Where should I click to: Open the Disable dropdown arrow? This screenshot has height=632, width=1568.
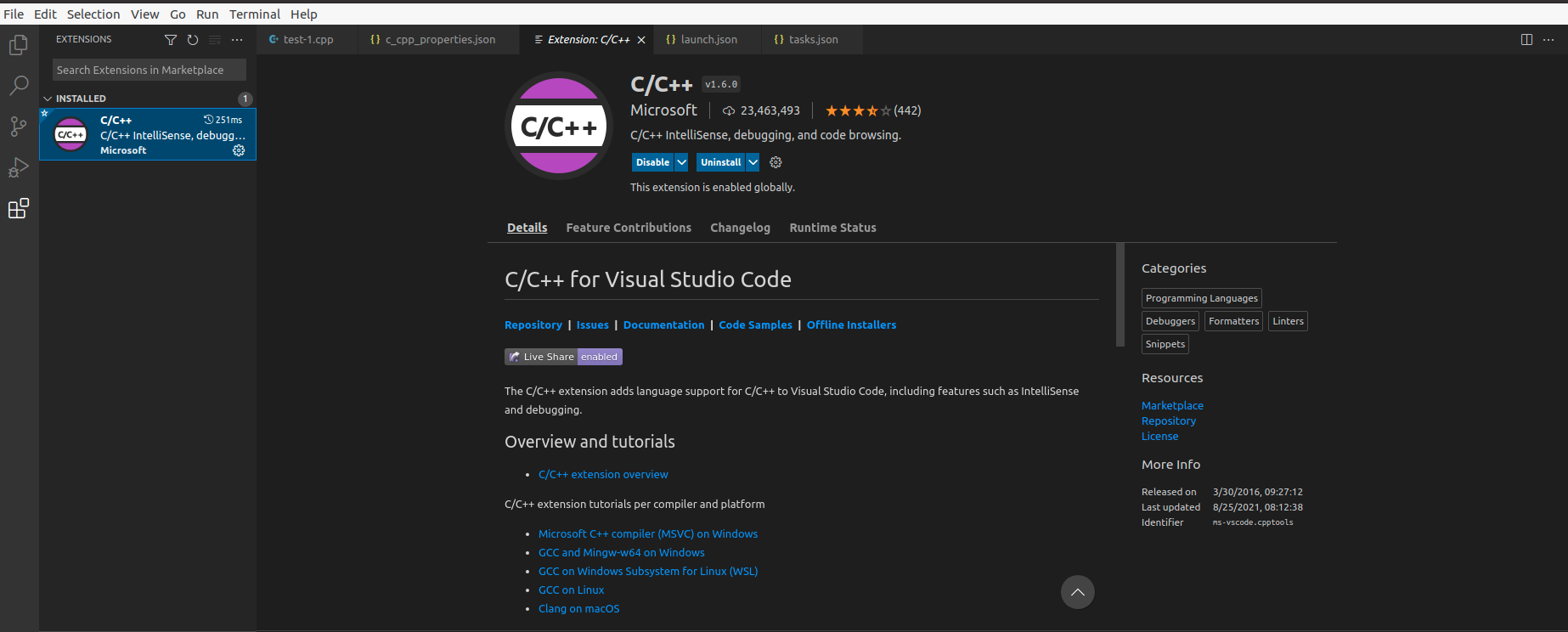point(681,162)
